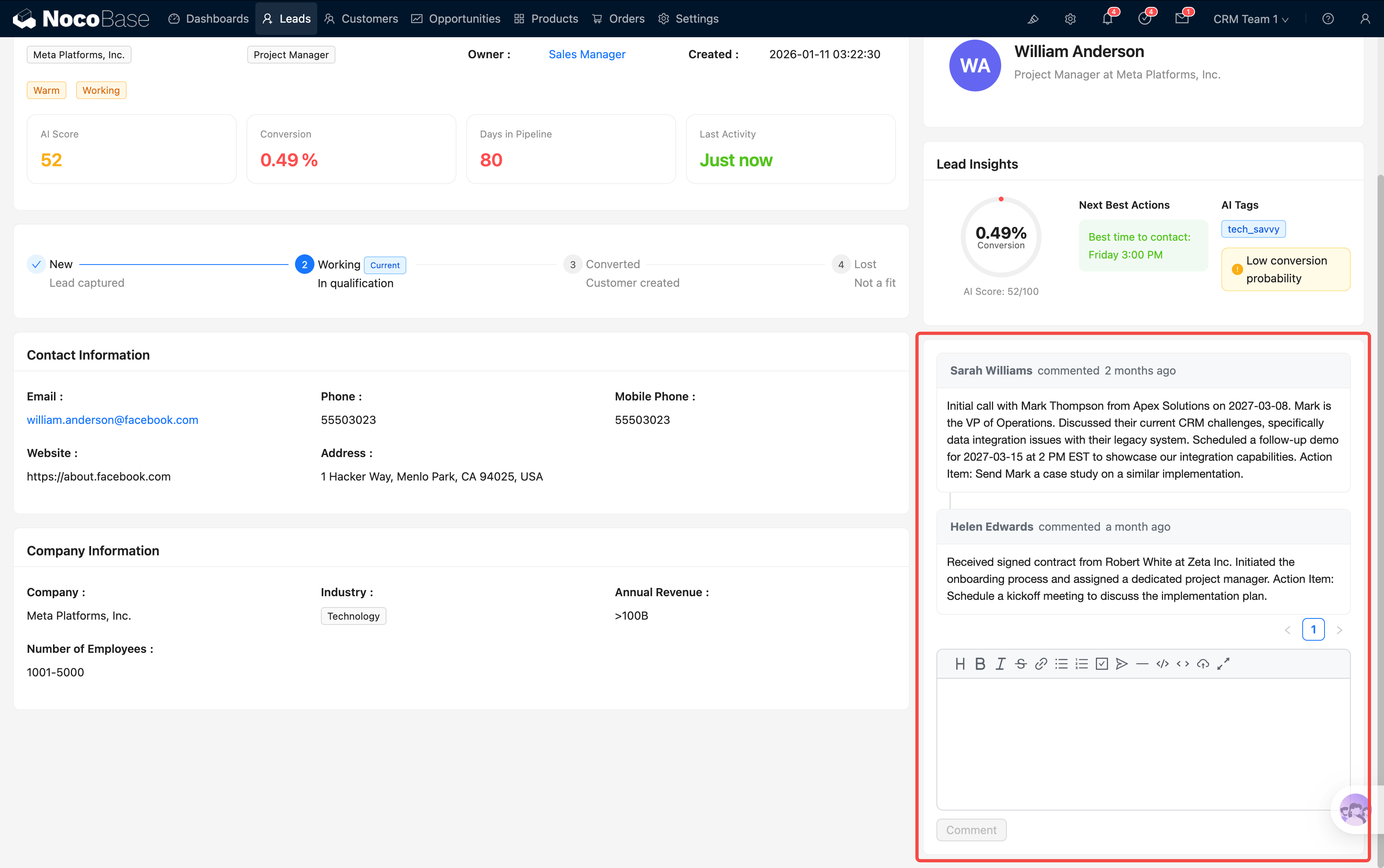The height and width of the screenshot is (868, 1384).
Task: Click the upload cloud icon in editor
Action: (1203, 664)
